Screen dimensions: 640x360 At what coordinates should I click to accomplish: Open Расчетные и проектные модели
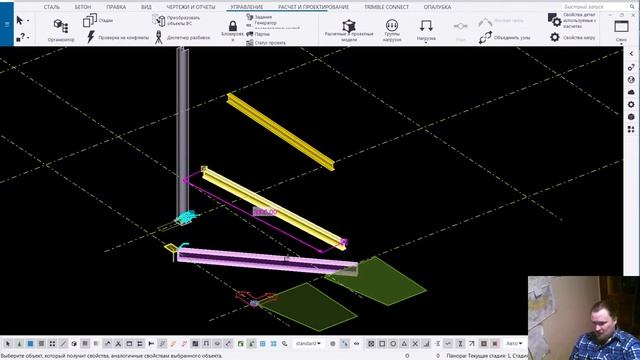[349, 30]
